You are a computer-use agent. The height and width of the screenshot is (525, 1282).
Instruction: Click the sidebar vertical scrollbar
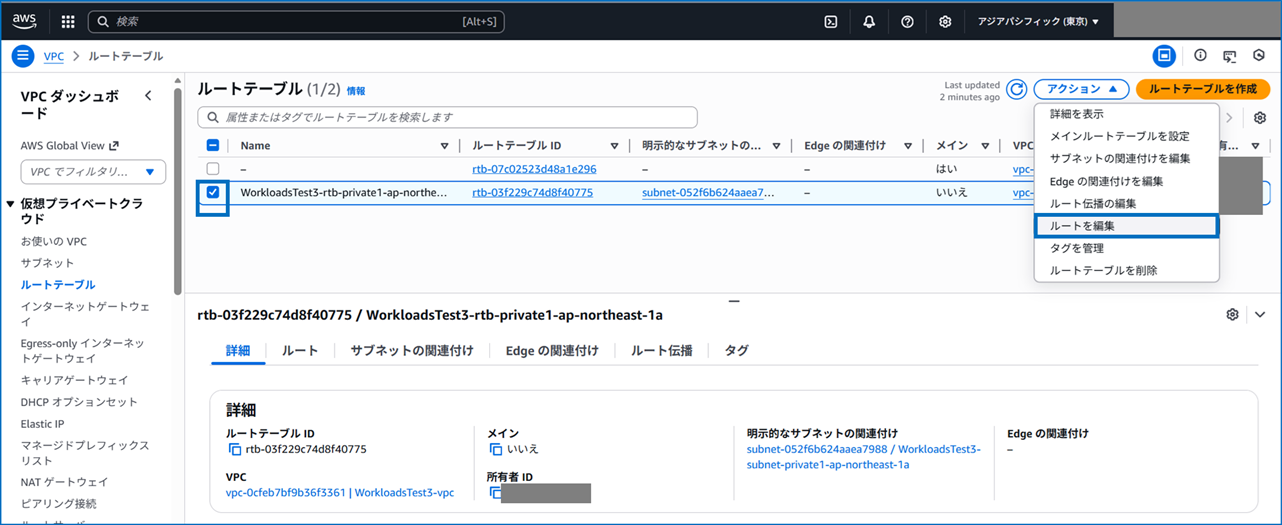click(x=178, y=190)
